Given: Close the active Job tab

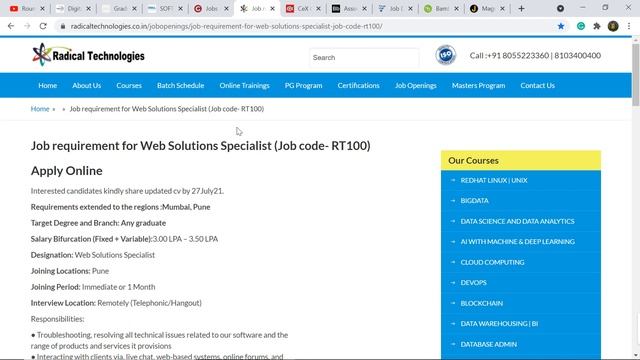Looking at the screenshot, I should click(273, 9).
